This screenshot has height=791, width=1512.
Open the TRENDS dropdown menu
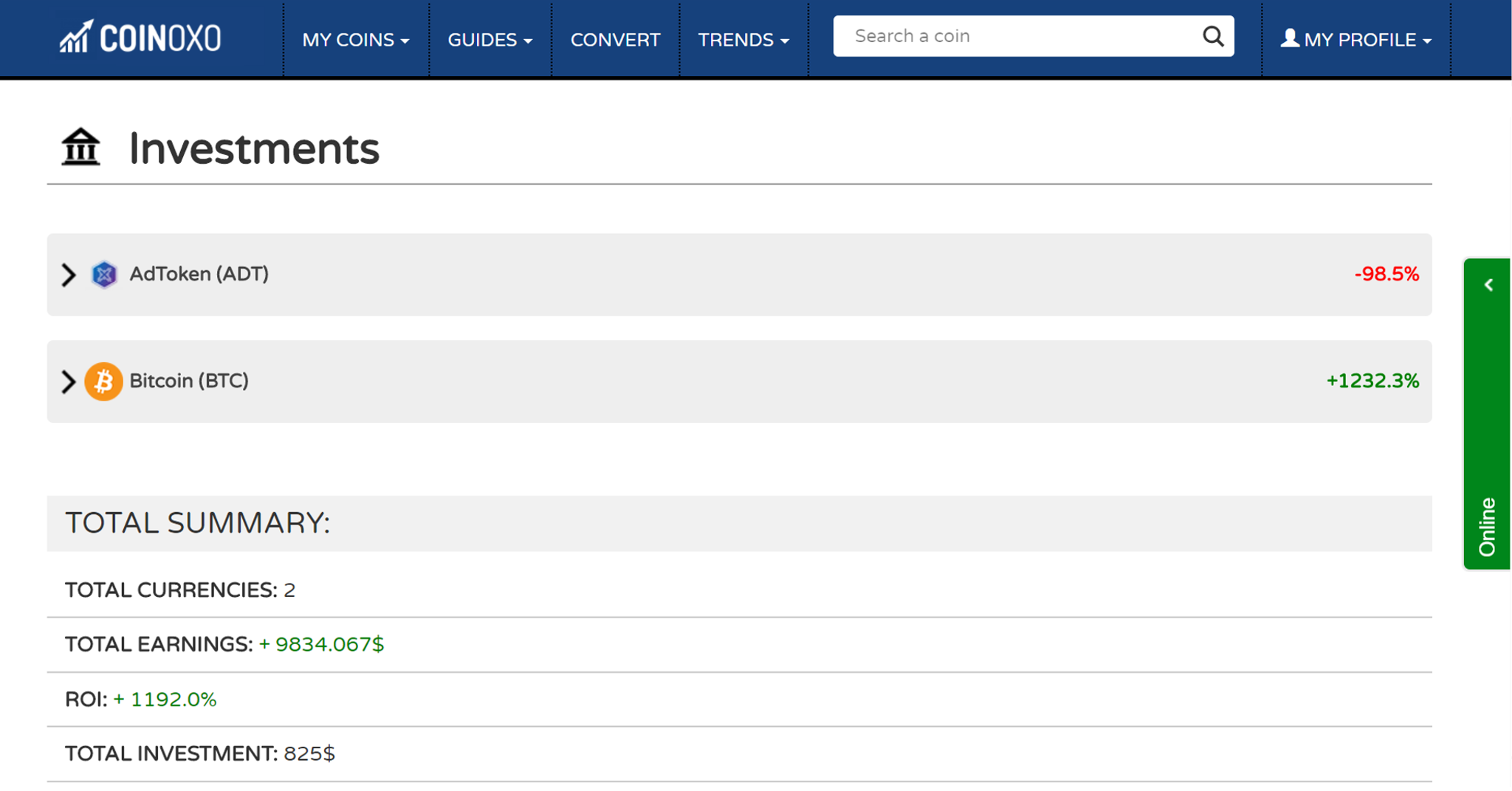743,40
